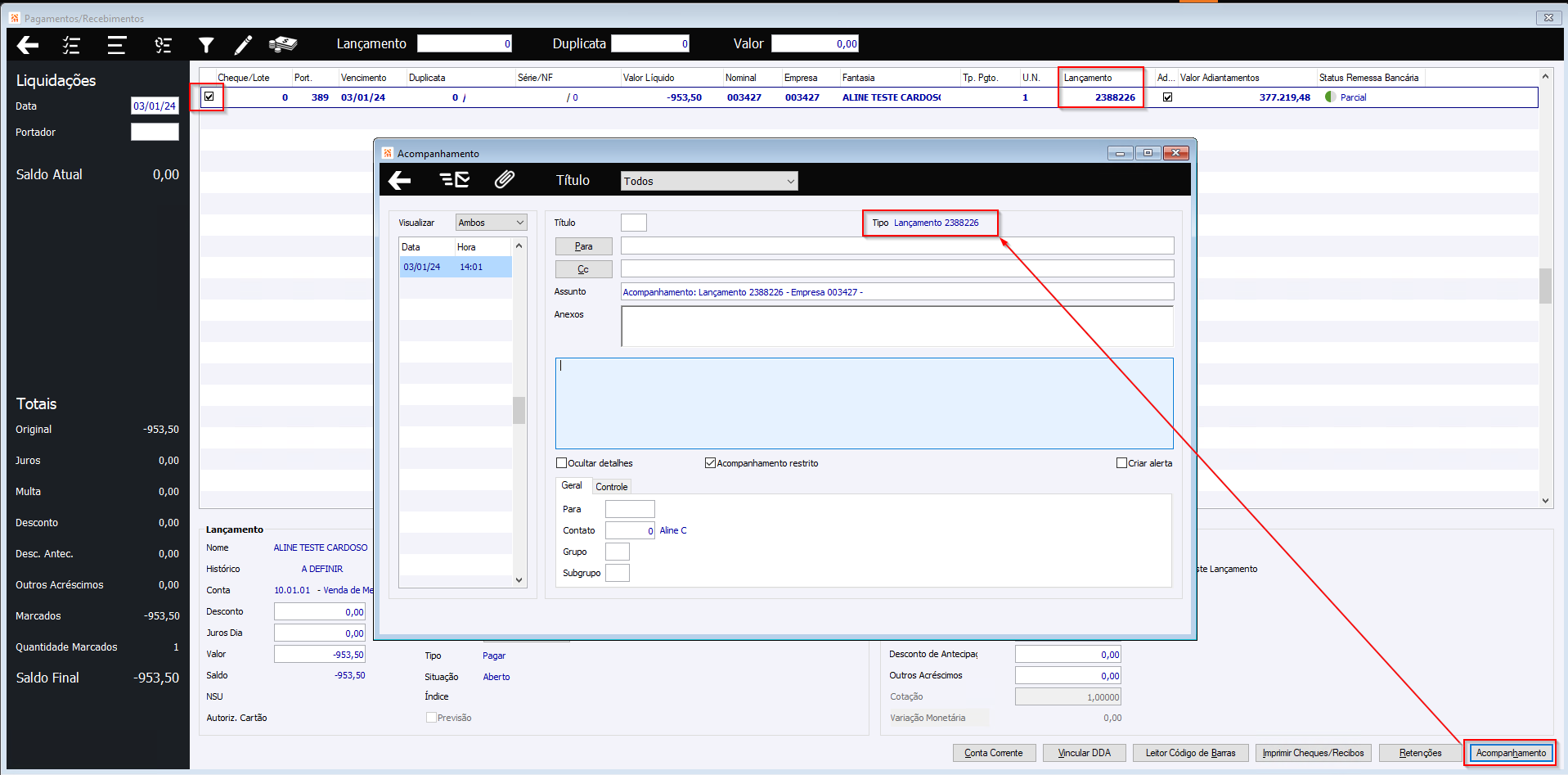Click the Acompanhamento button at the bottom
Viewport: 1568px width, 775px height.
(1511, 753)
